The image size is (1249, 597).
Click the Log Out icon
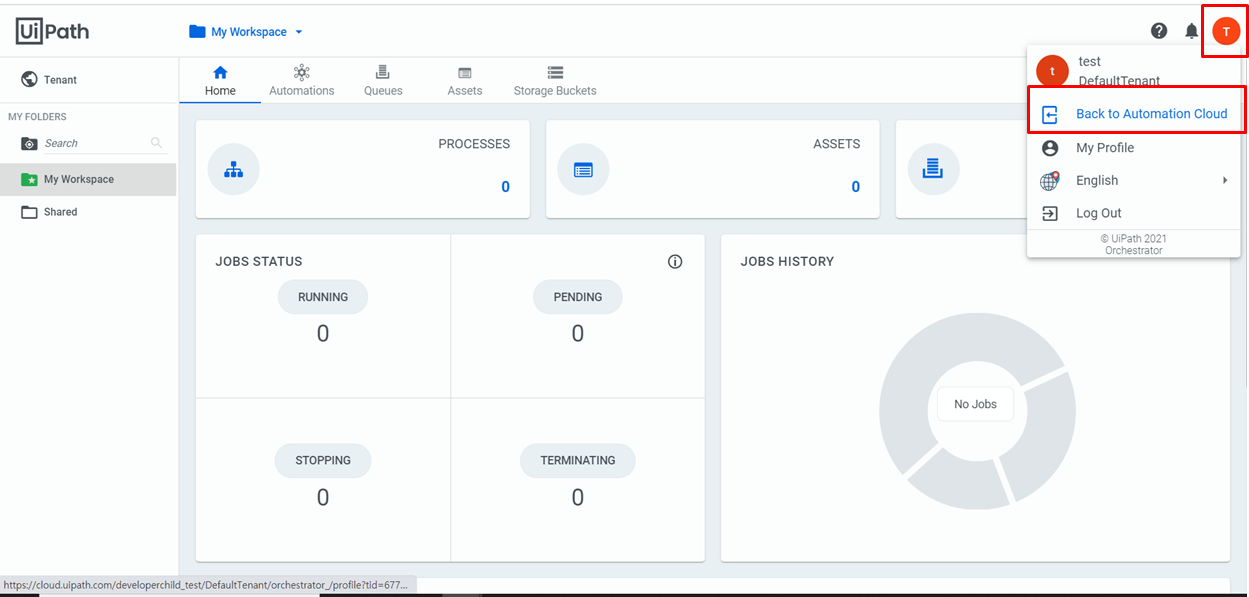pyautogui.click(x=1050, y=213)
